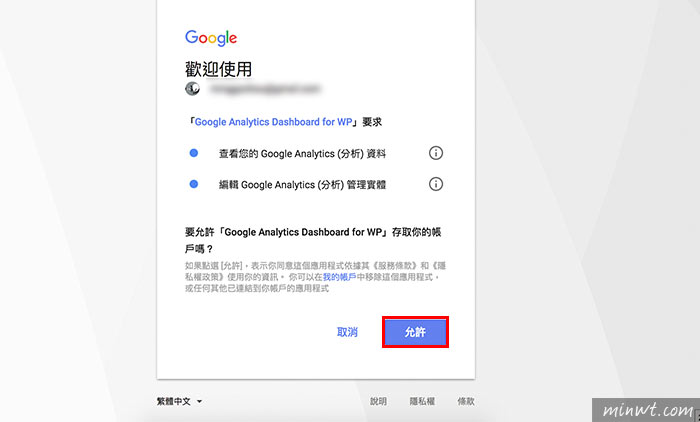
Task: Open the 隱私權 privacy link
Action: click(x=422, y=401)
